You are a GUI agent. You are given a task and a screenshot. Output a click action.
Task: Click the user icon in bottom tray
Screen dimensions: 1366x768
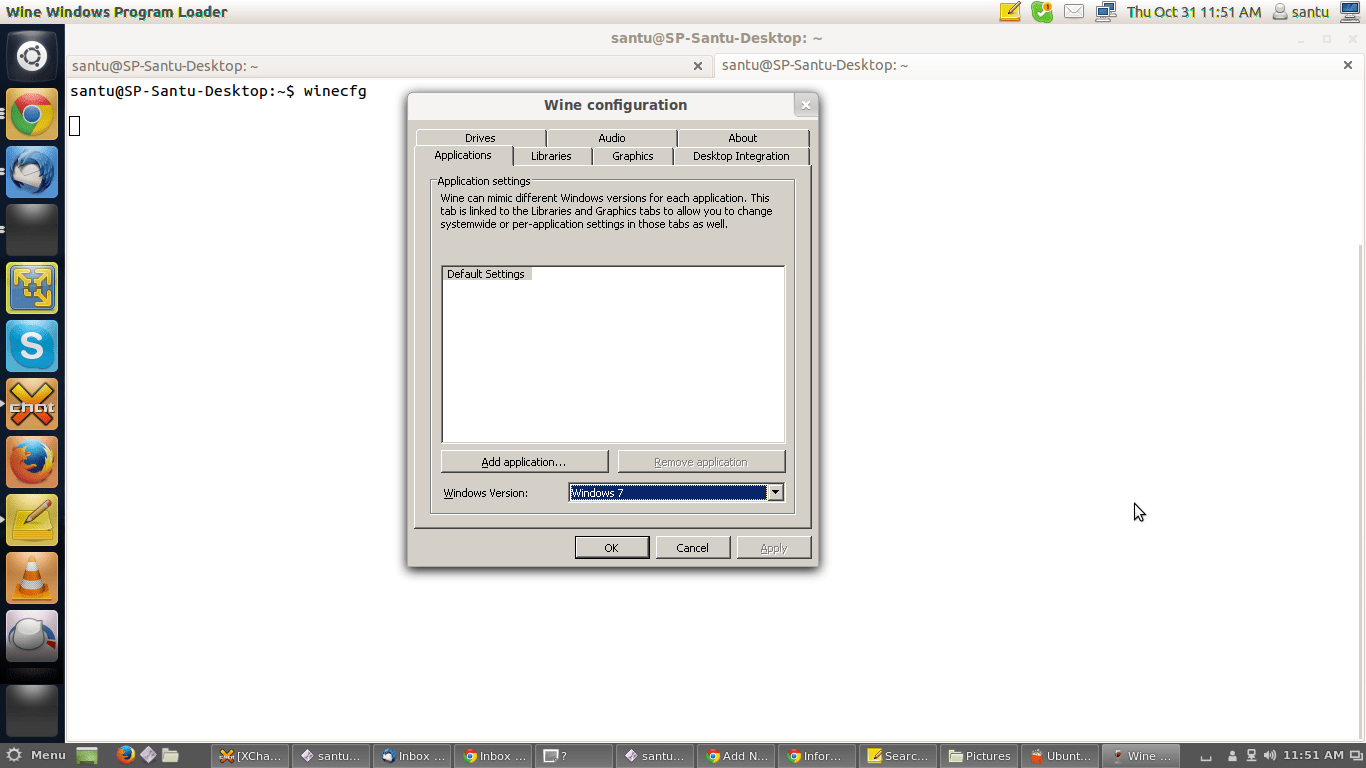click(x=1232, y=755)
